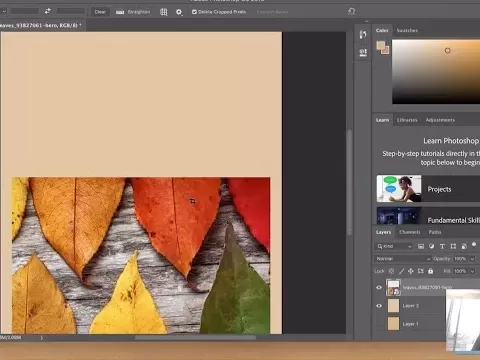Screen dimensions: 480x360
Task: Filter layers by pixel layers icon
Action: click(421, 246)
